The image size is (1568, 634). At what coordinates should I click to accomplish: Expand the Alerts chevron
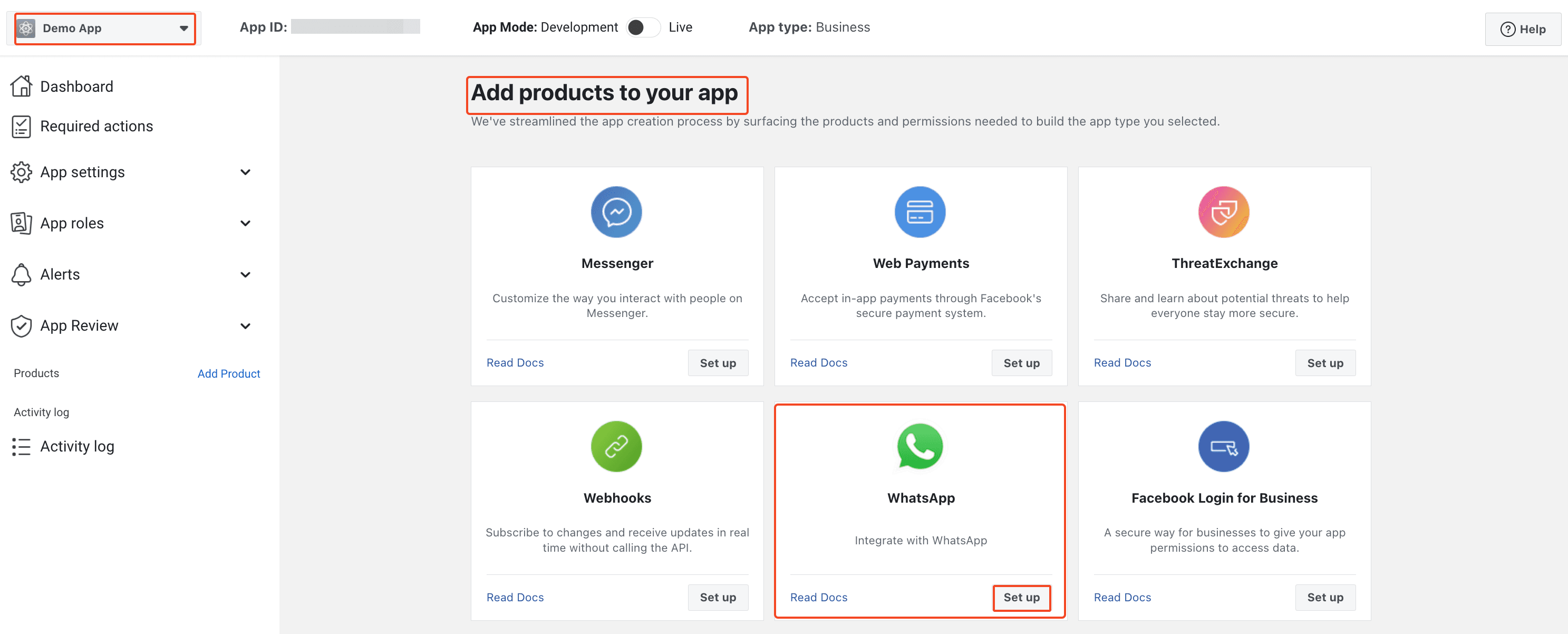pos(245,275)
